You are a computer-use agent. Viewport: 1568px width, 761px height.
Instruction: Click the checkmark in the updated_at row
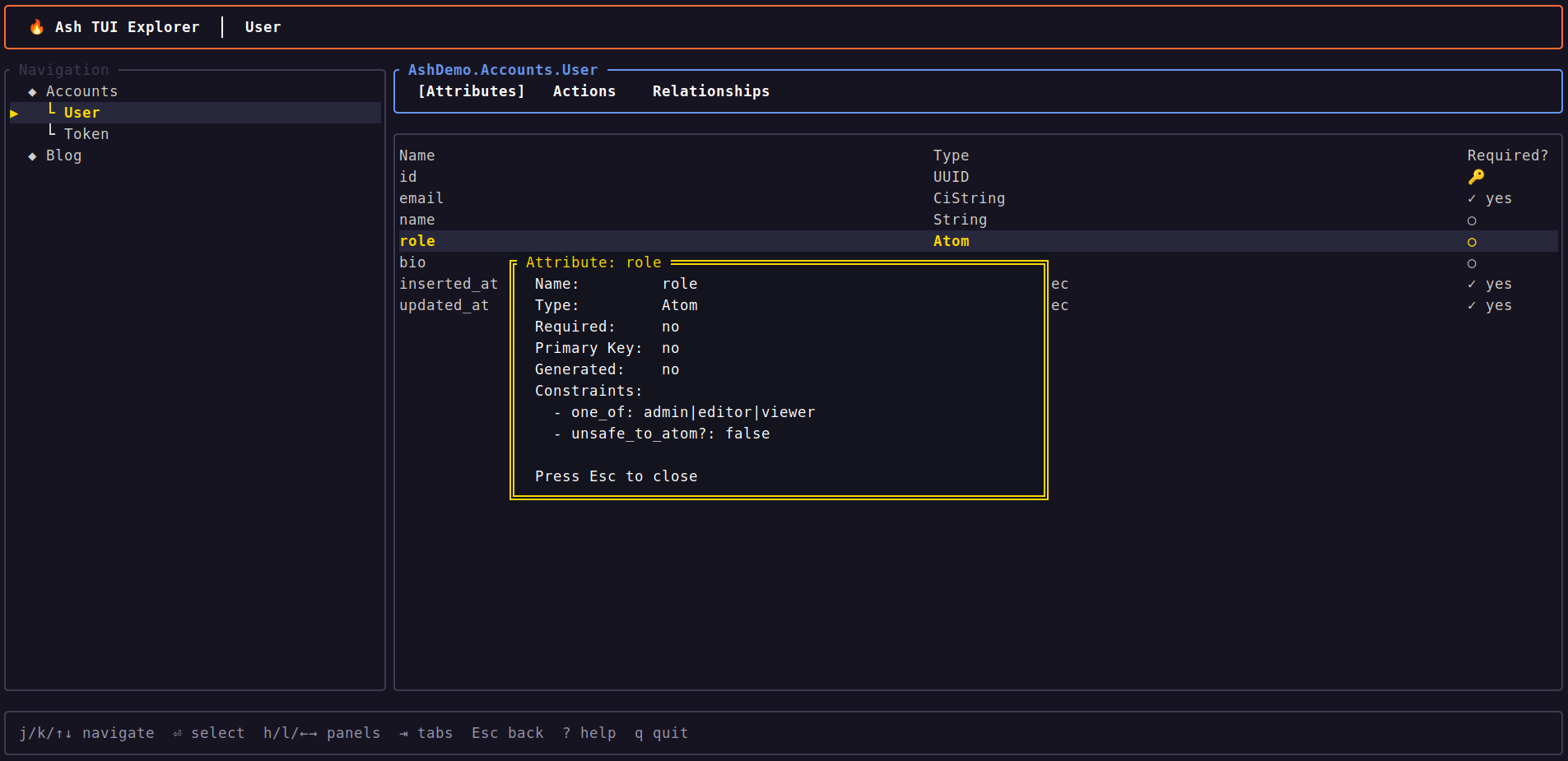[1472, 305]
